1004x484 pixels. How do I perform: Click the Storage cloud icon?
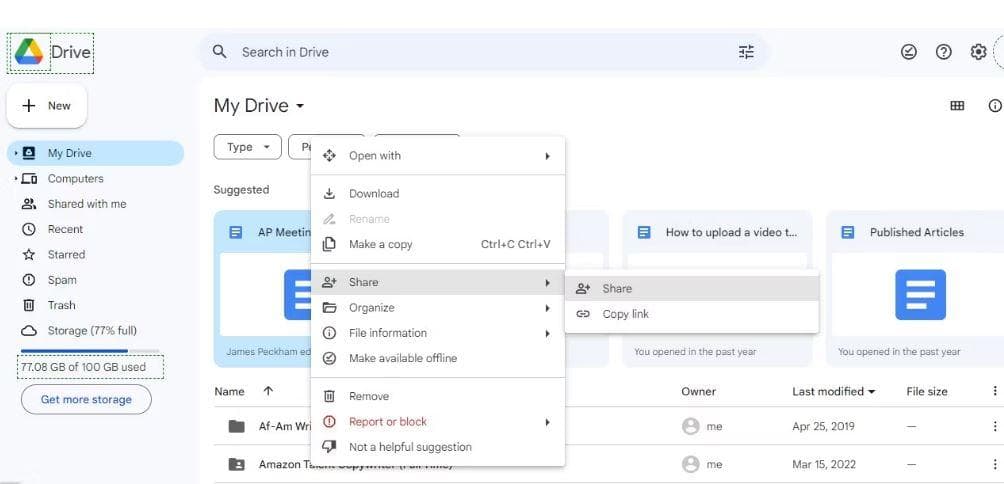[29, 330]
